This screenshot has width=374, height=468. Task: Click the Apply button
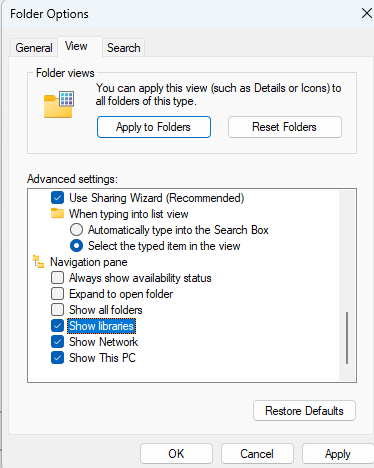(x=338, y=454)
